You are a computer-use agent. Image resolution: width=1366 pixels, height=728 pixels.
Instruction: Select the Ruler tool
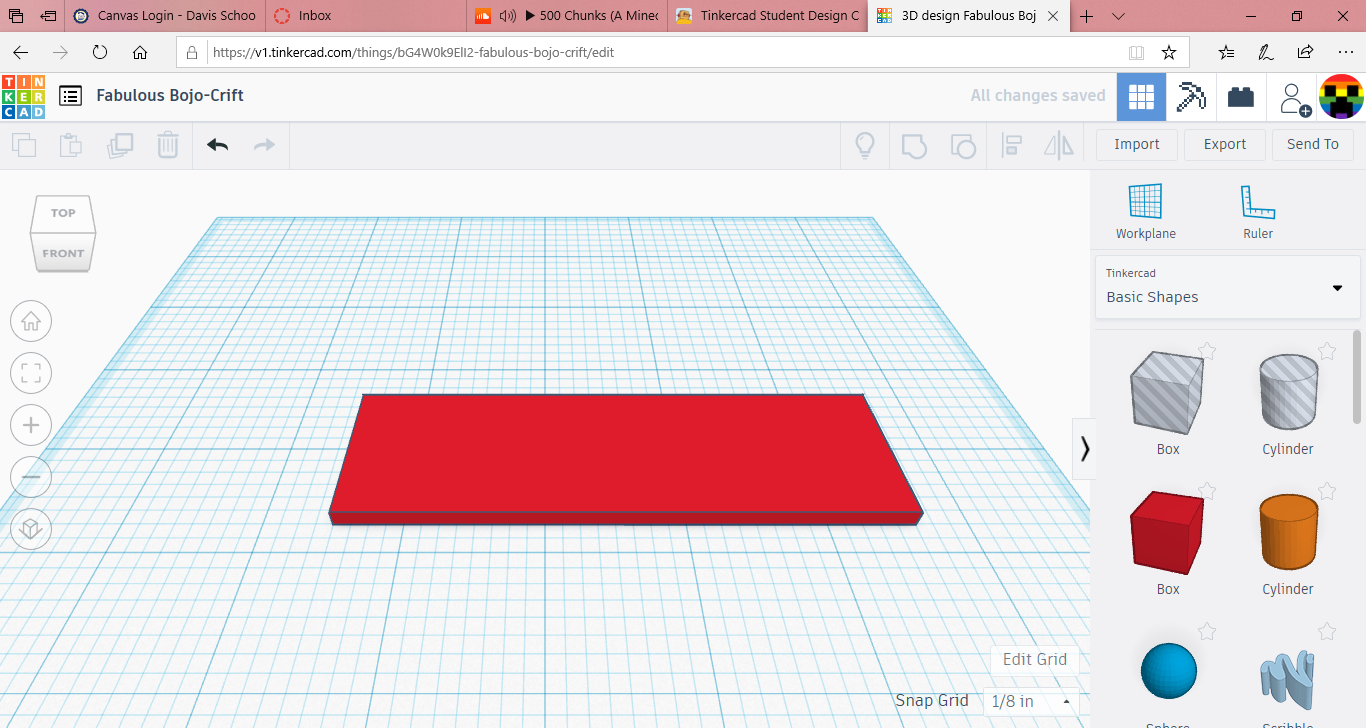tap(1258, 212)
